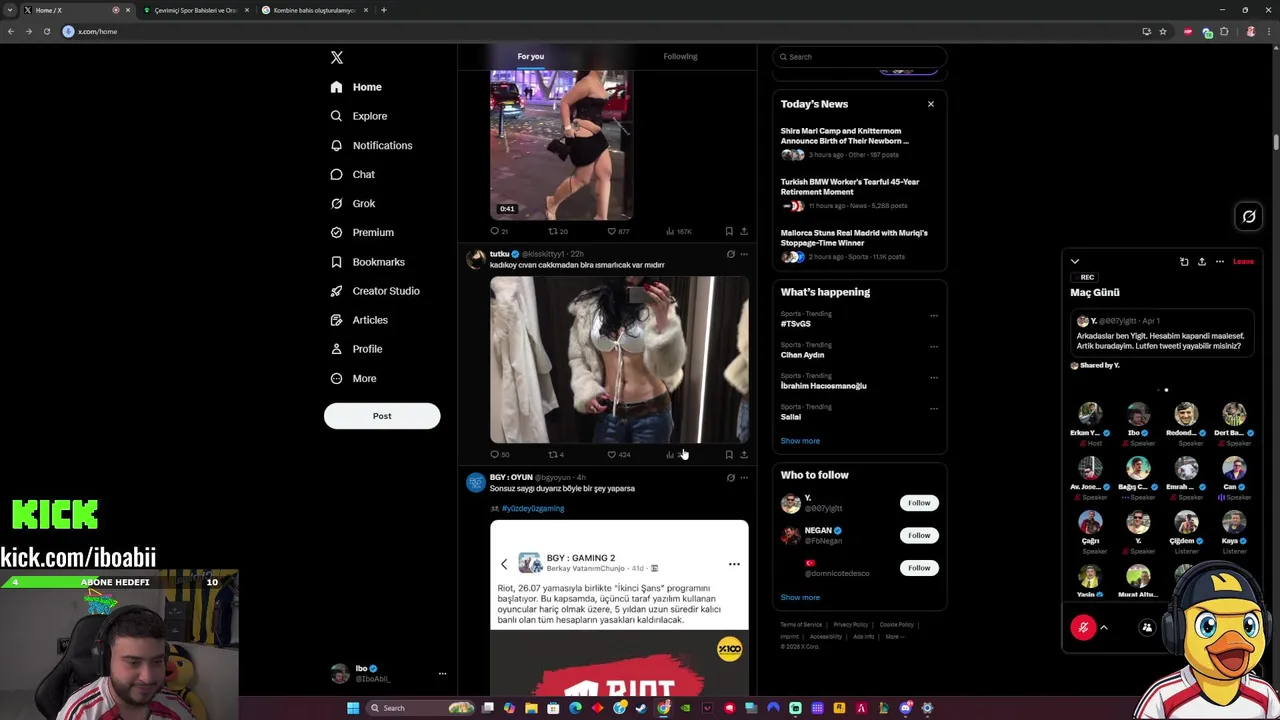Open more options on tutku's post
This screenshot has width=1280, height=720.
click(x=743, y=254)
